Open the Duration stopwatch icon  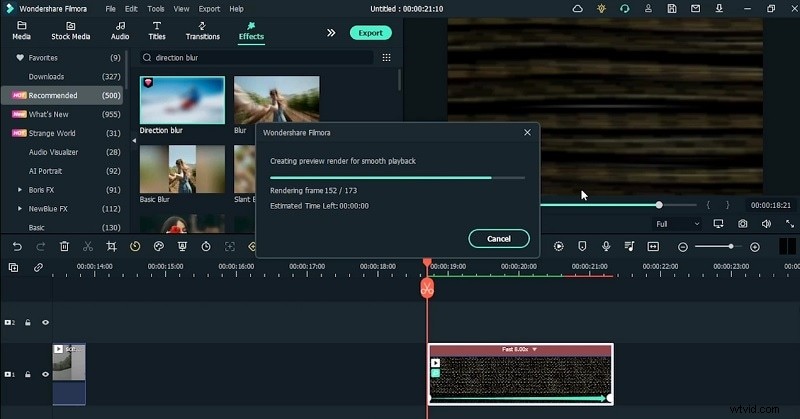206,247
